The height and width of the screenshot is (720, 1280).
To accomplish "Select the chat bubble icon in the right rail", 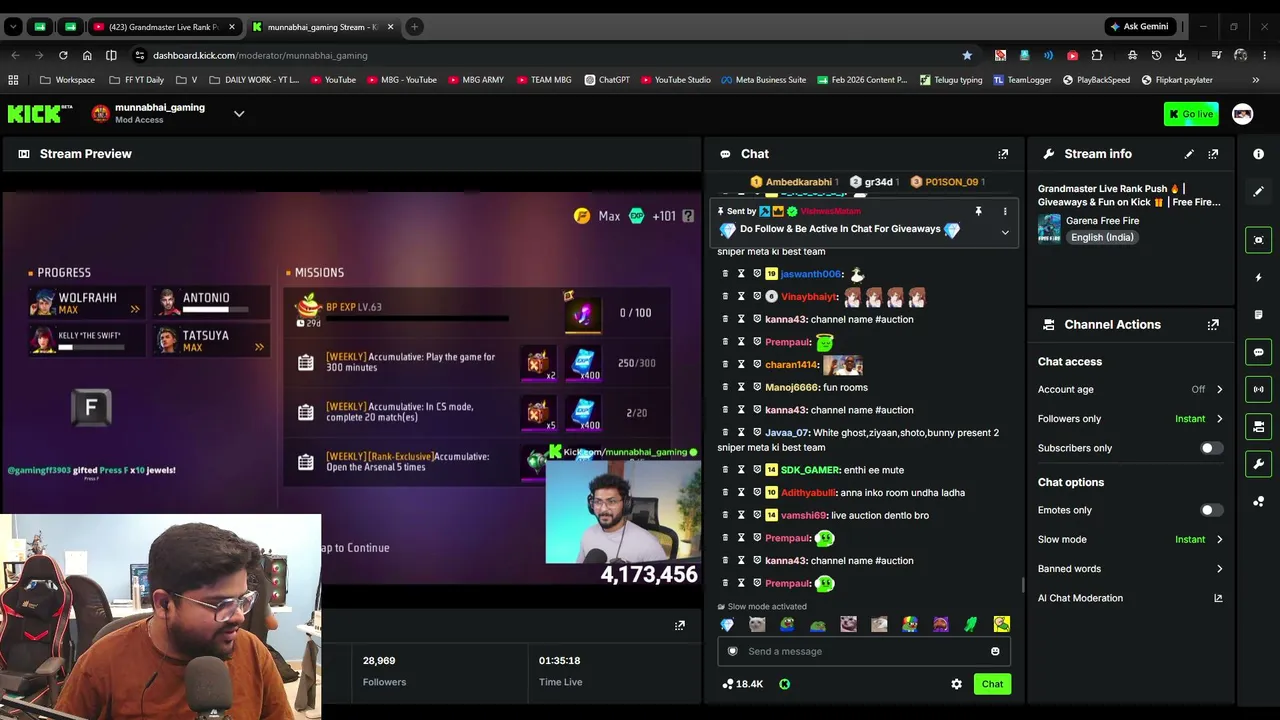I will click(1258, 352).
